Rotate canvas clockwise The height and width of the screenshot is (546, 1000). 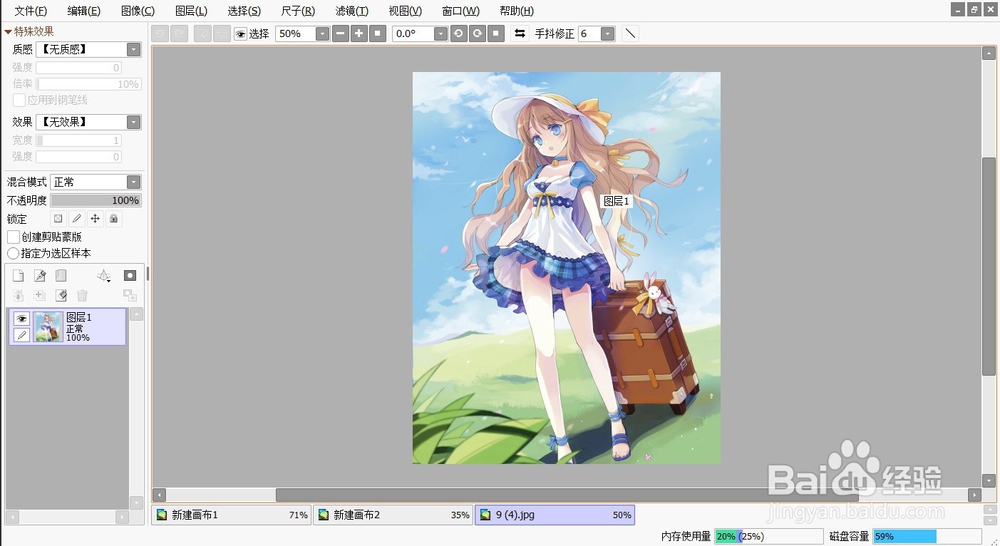(x=477, y=33)
